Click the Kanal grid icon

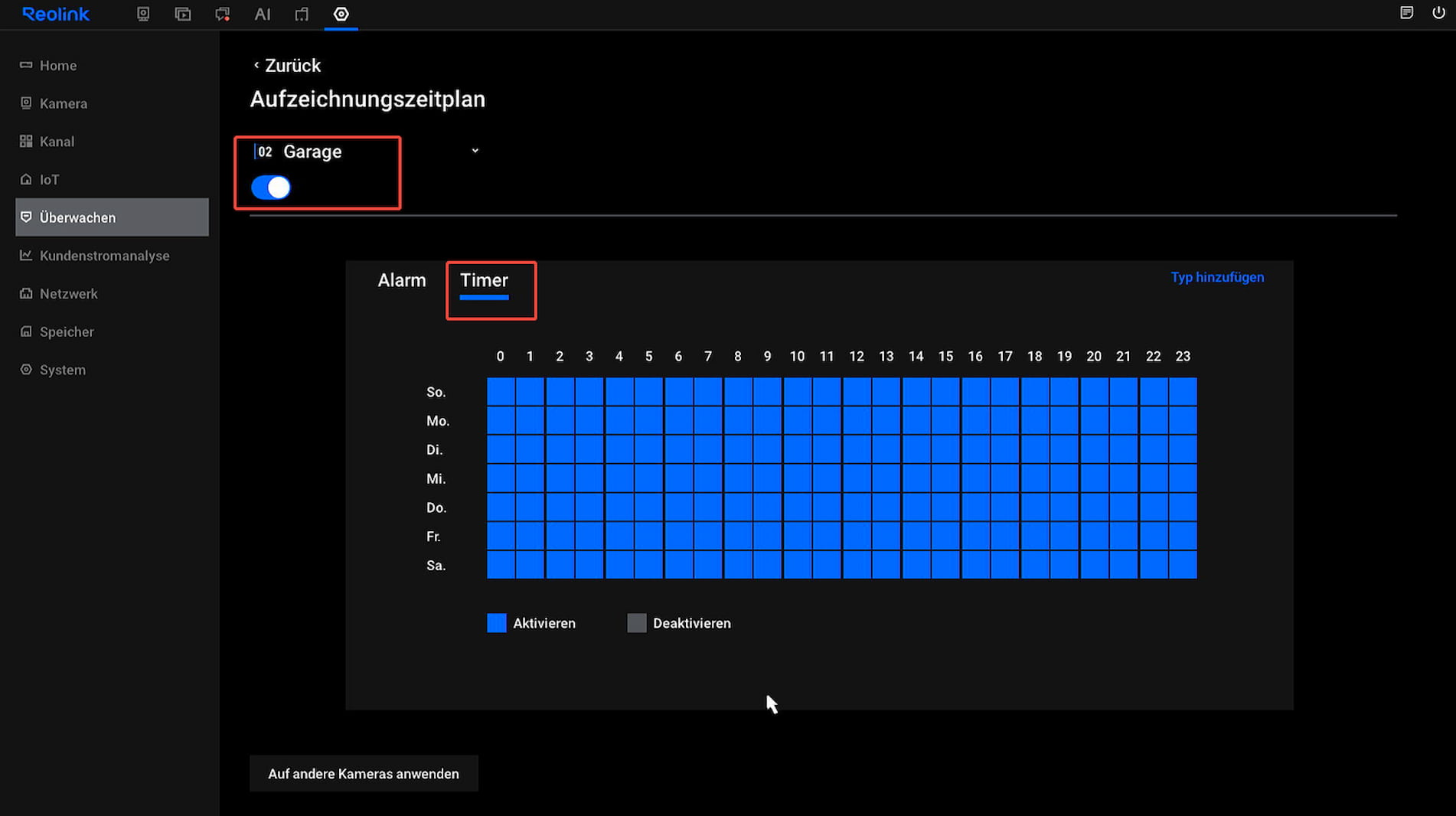(26, 141)
